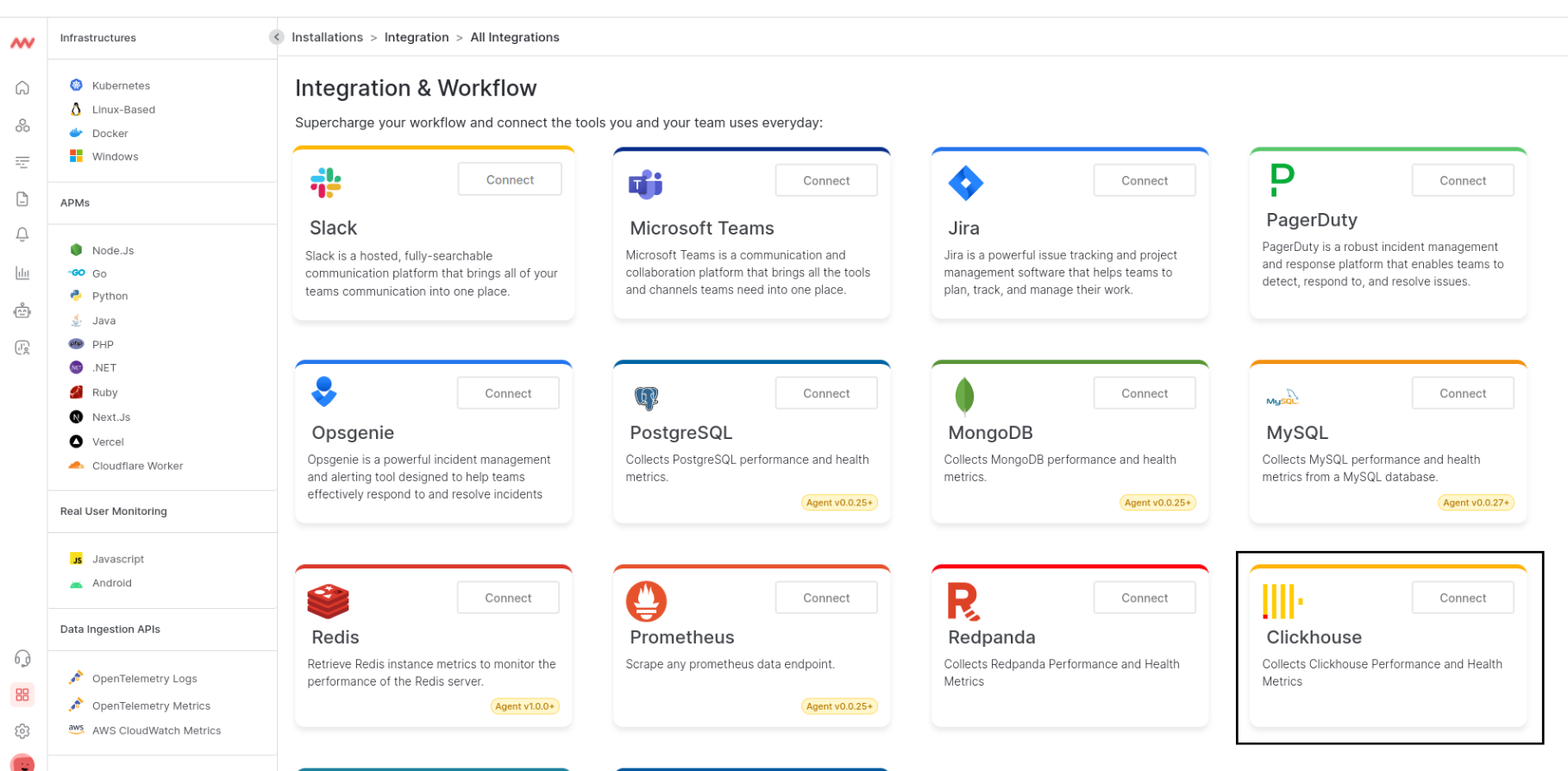Select Node.Js under APMs

(x=113, y=250)
